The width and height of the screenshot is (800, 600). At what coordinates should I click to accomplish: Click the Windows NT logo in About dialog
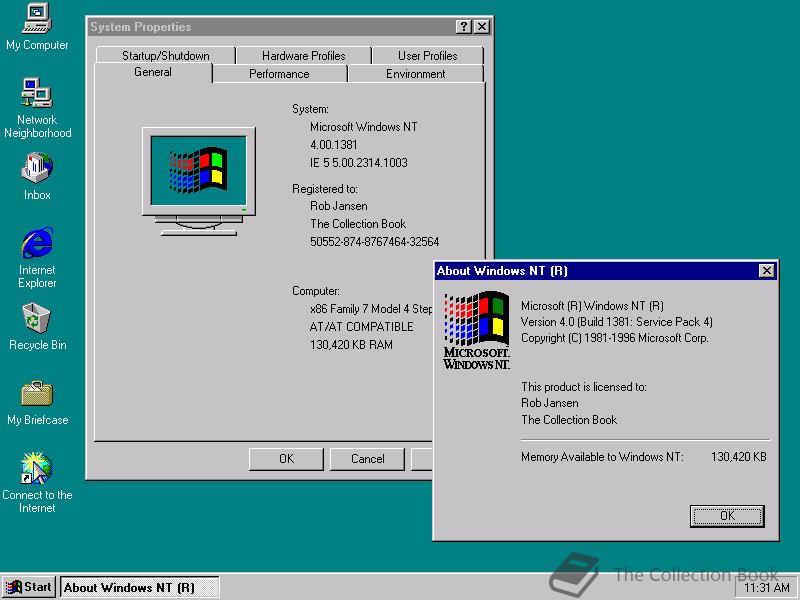point(477,330)
